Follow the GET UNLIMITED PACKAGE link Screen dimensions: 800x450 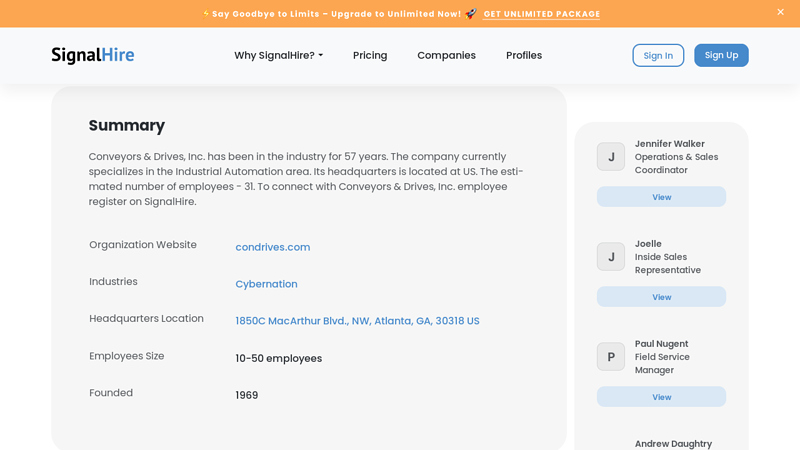pos(541,14)
